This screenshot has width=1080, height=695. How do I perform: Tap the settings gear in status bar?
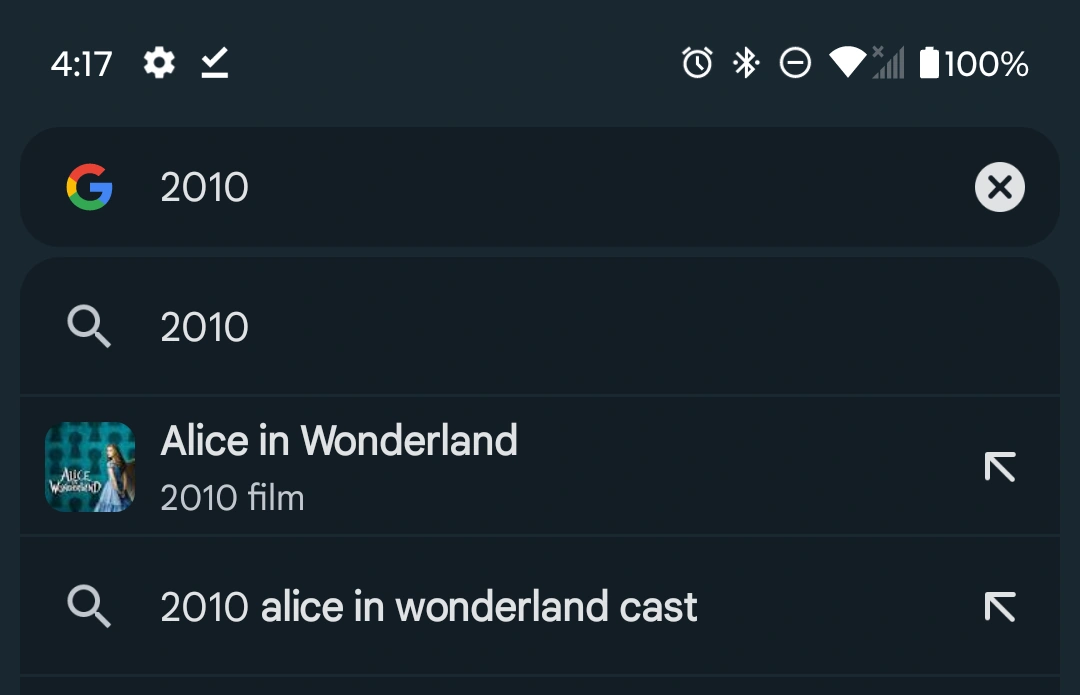(159, 64)
